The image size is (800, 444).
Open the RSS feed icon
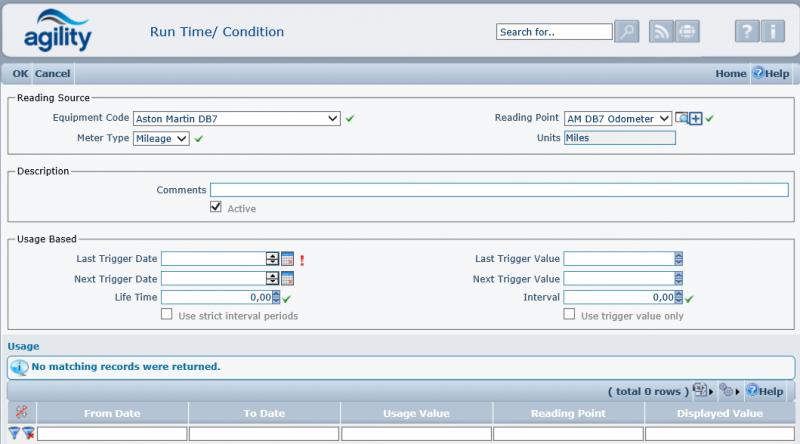661,32
